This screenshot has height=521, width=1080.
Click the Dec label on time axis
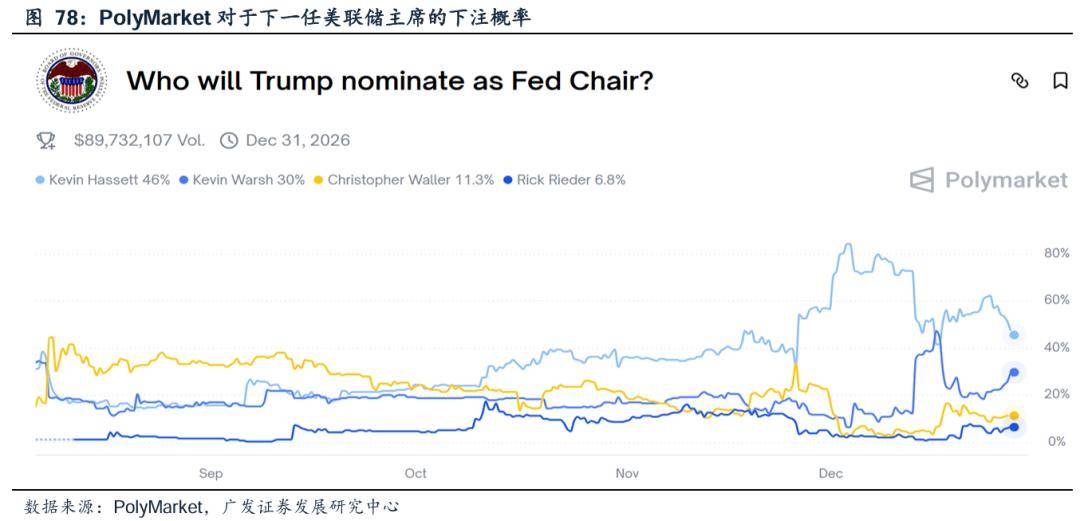tap(830, 473)
